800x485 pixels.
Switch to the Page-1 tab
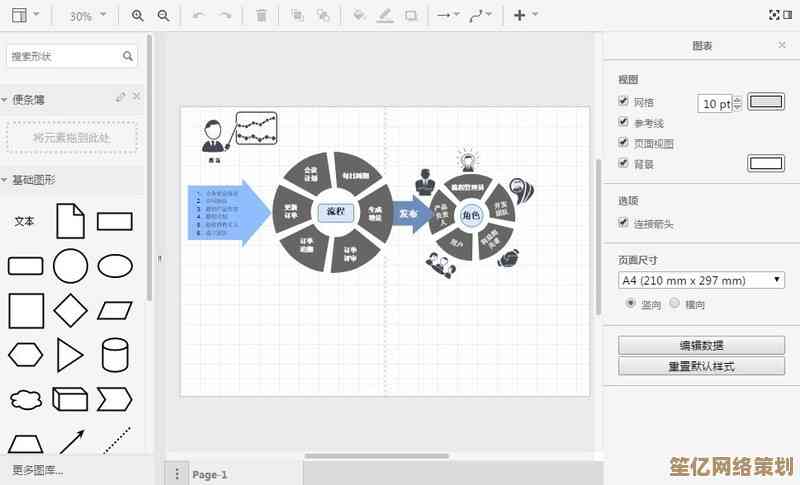tap(210, 474)
